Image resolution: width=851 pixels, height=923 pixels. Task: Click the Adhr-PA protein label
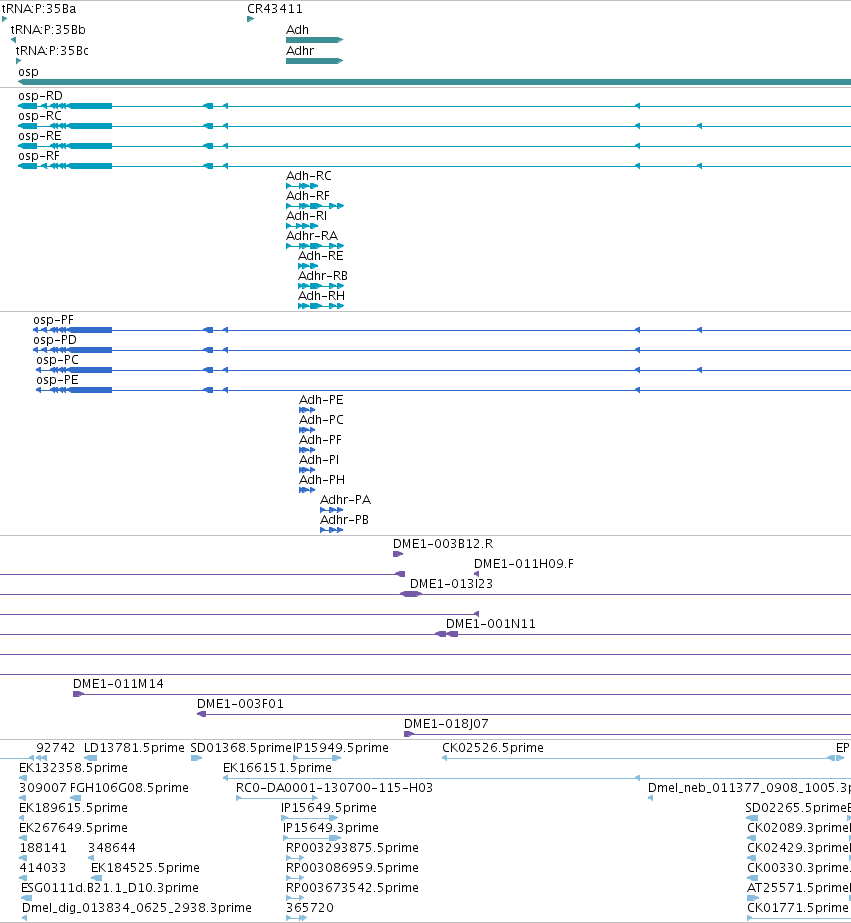[x=345, y=500]
